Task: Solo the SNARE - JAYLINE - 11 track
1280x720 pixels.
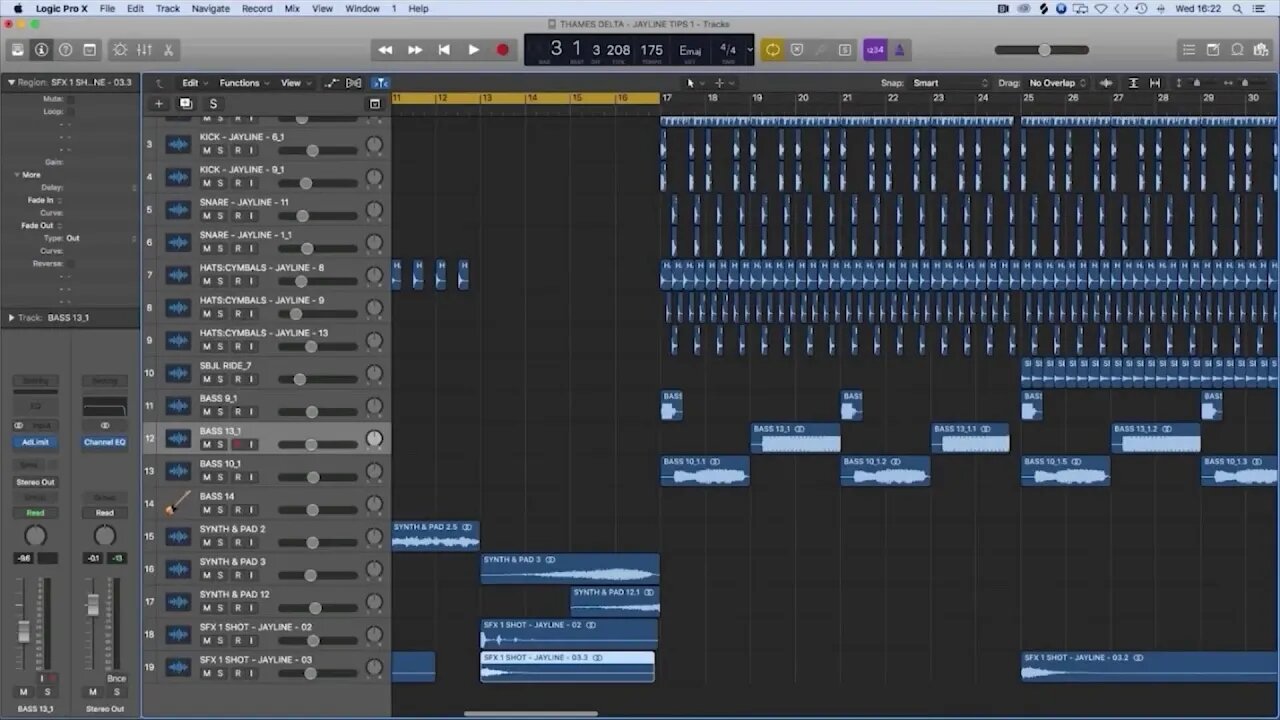Action: click(221, 216)
